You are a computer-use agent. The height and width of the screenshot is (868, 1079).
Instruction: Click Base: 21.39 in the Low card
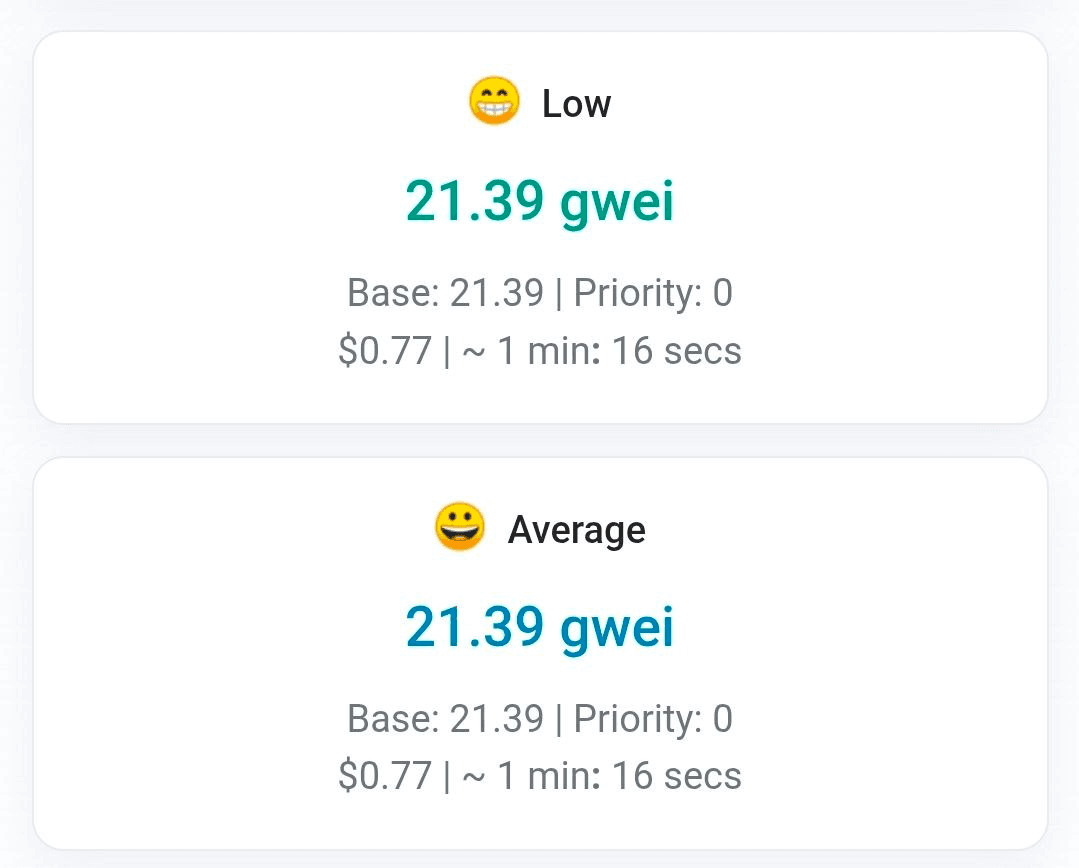point(445,293)
